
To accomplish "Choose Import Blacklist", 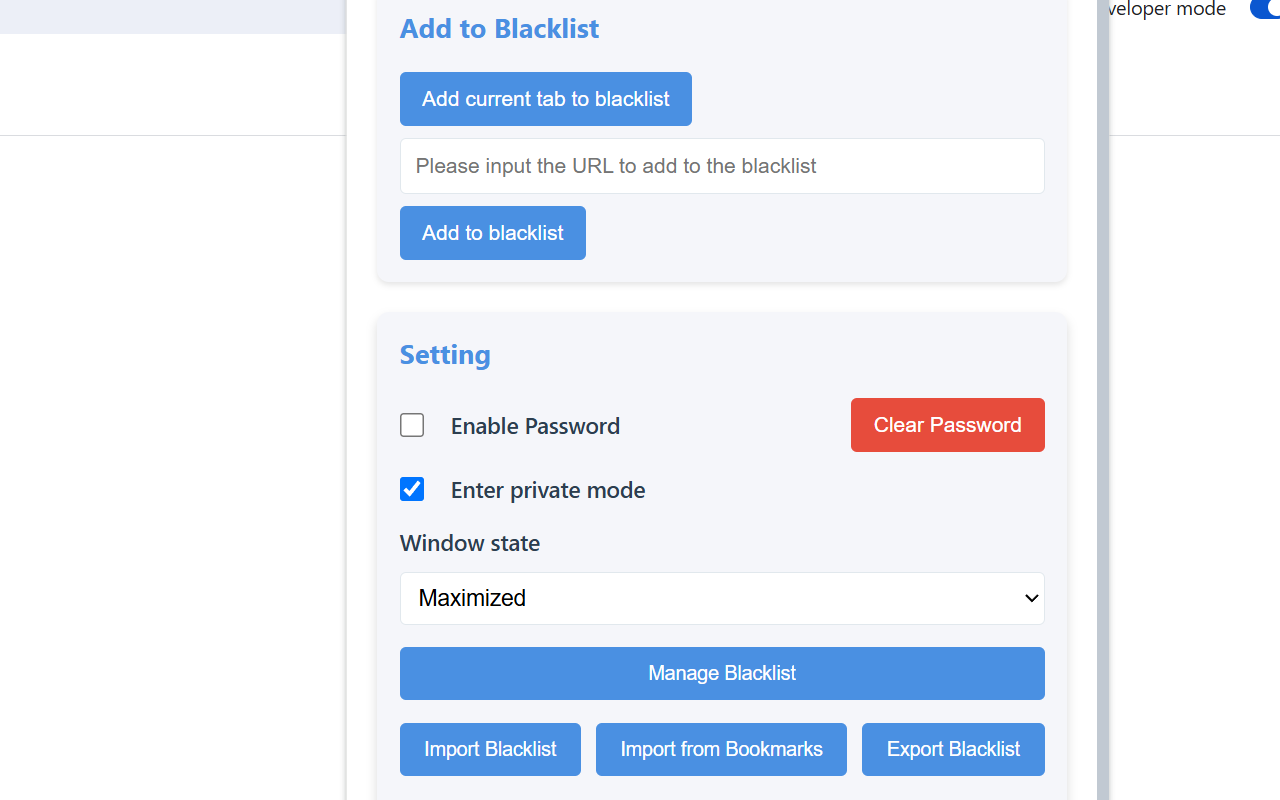I will tap(490, 749).
